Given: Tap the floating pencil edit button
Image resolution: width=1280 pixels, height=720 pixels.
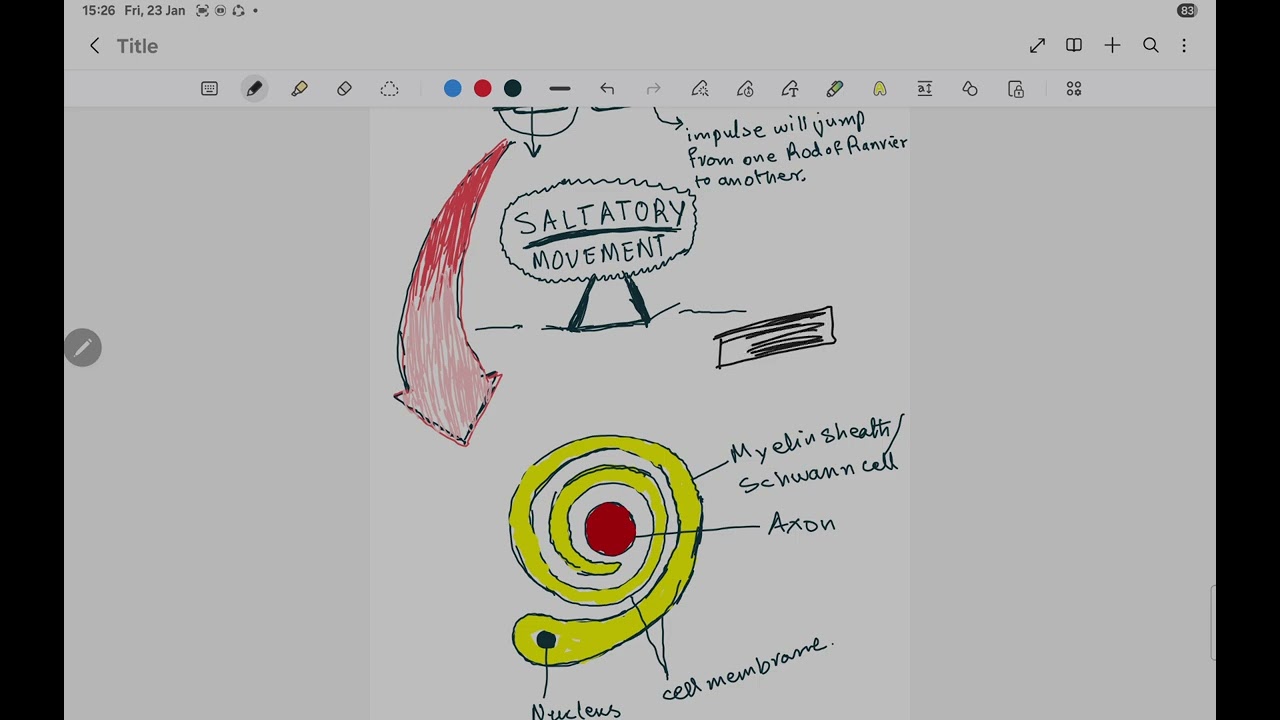Looking at the screenshot, I should pyautogui.click(x=83, y=348).
